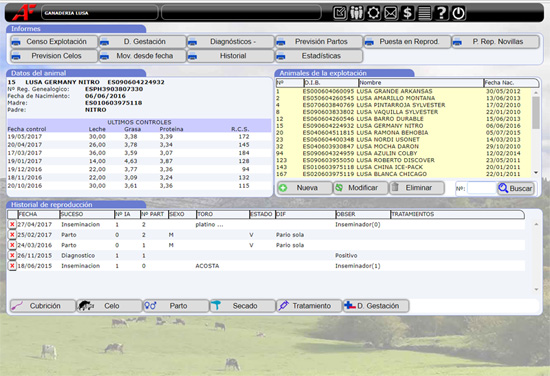Delete the 27/04/2017 Inseminacion record

[12, 224]
